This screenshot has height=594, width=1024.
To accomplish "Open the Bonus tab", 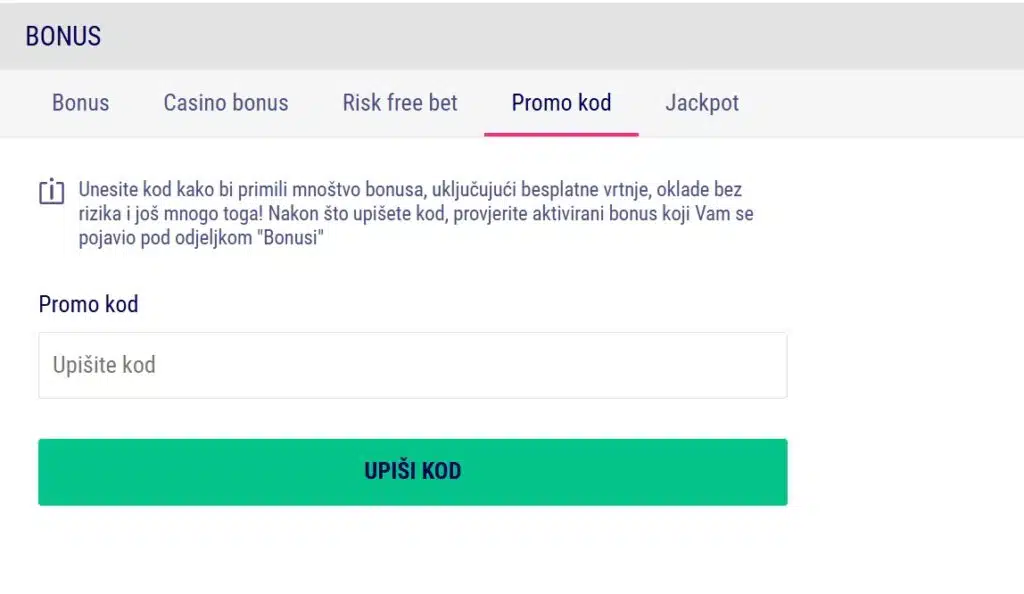I will point(80,103).
